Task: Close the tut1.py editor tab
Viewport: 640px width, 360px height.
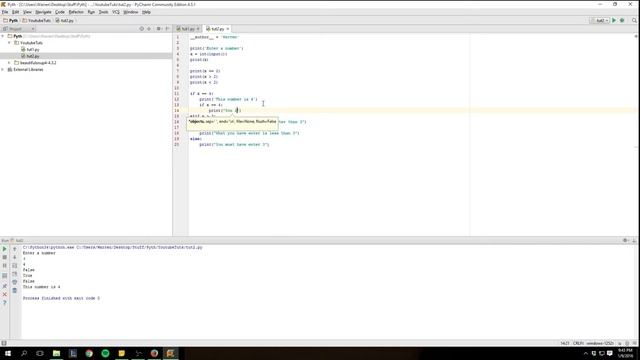Action: (x=198, y=29)
